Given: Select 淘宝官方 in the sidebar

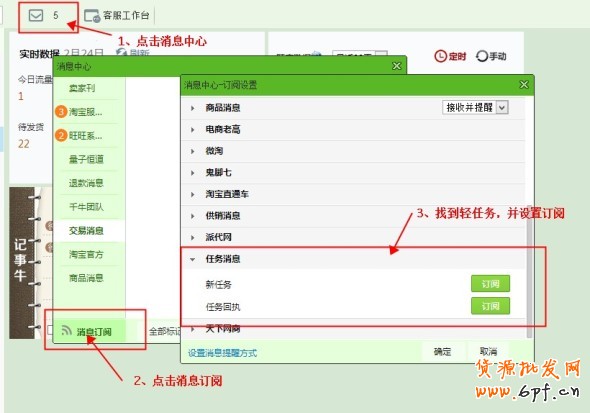Looking at the screenshot, I should [x=86, y=255].
